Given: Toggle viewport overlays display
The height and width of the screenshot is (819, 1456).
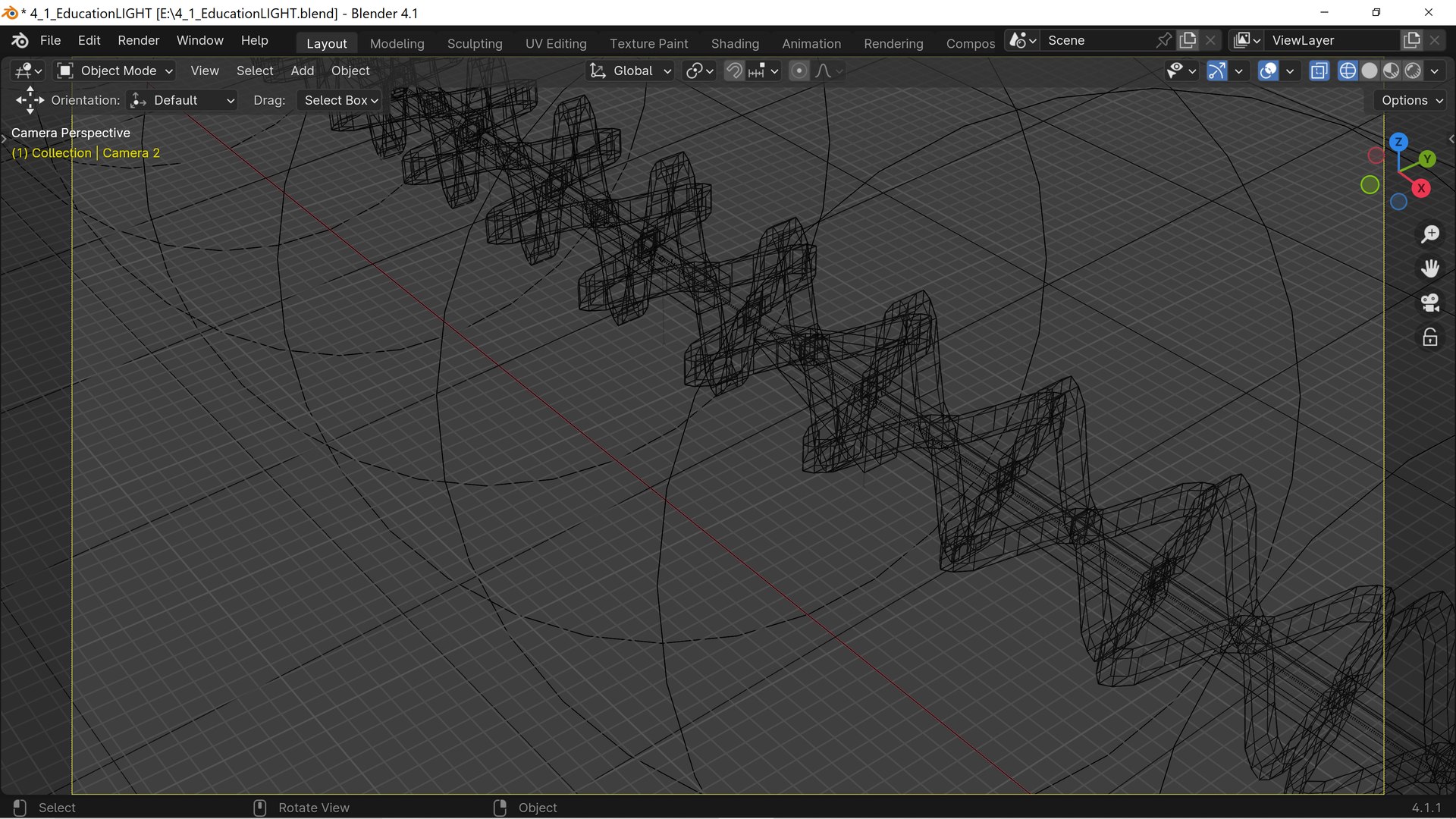Looking at the screenshot, I should (1268, 71).
